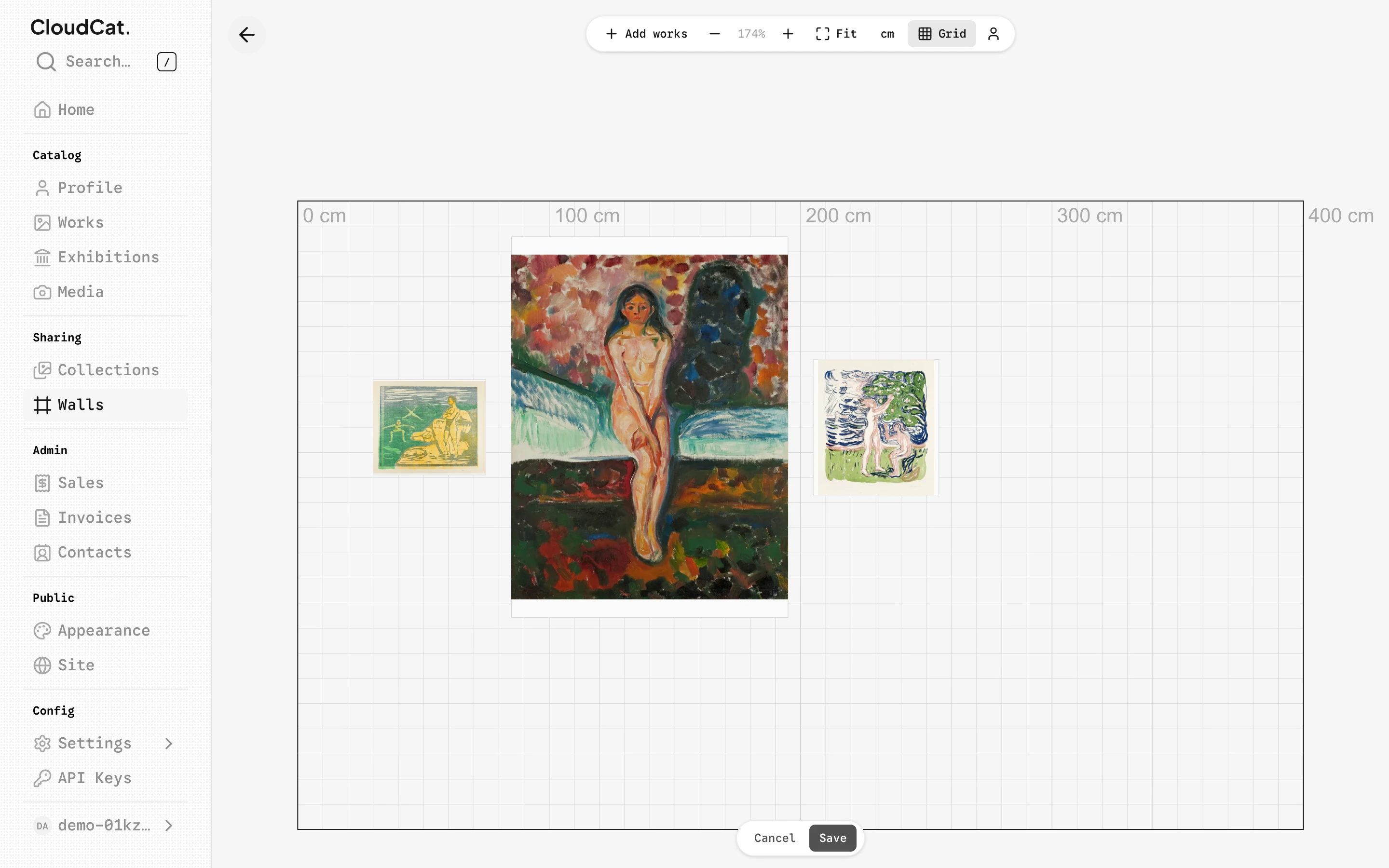Image resolution: width=1389 pixels, height=868 pixels.
Task: Click the Home house icon
Action: coord(42,109)
